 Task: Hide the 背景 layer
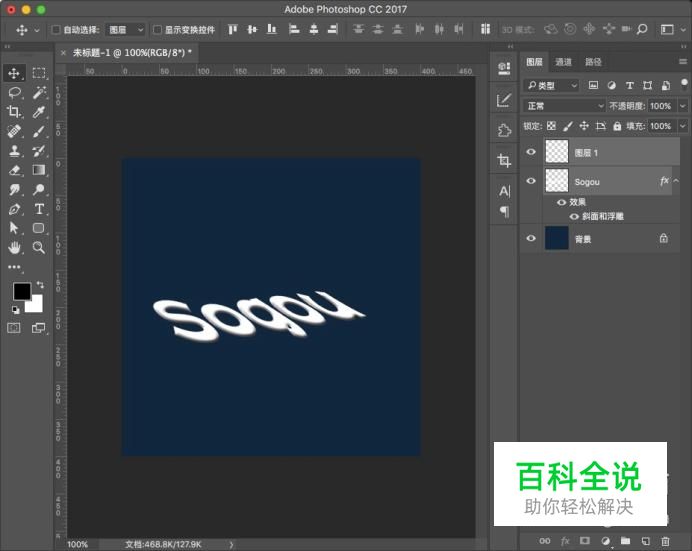click(531, 238)
